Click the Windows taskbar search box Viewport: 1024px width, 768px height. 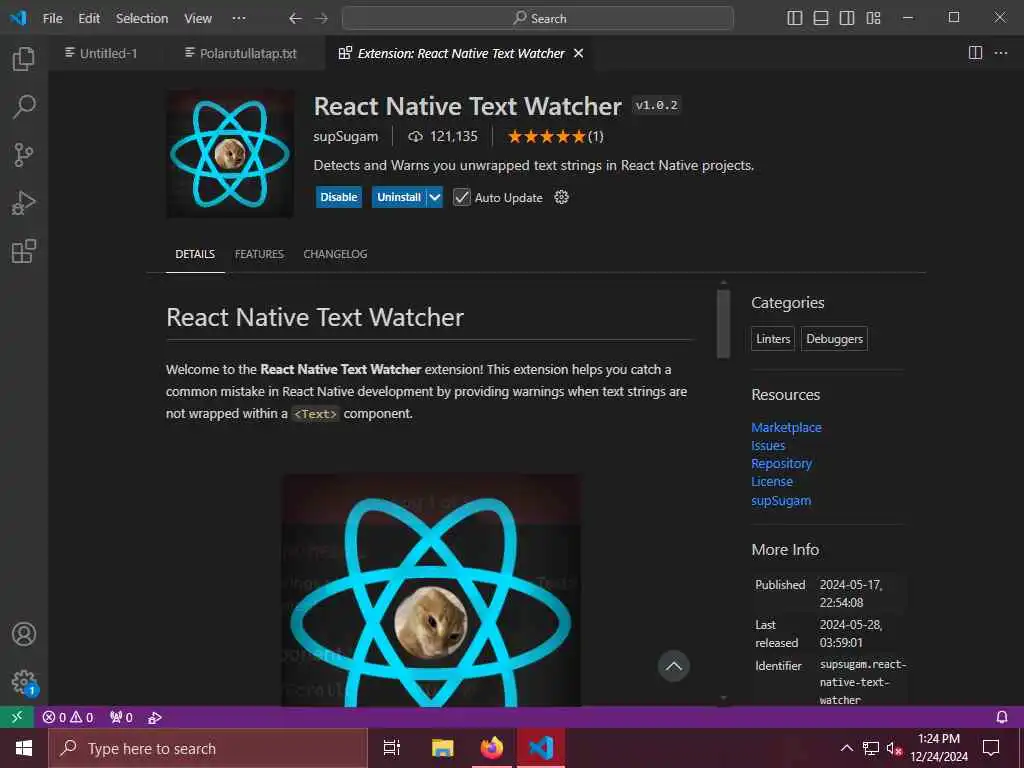tap(208, 748)
